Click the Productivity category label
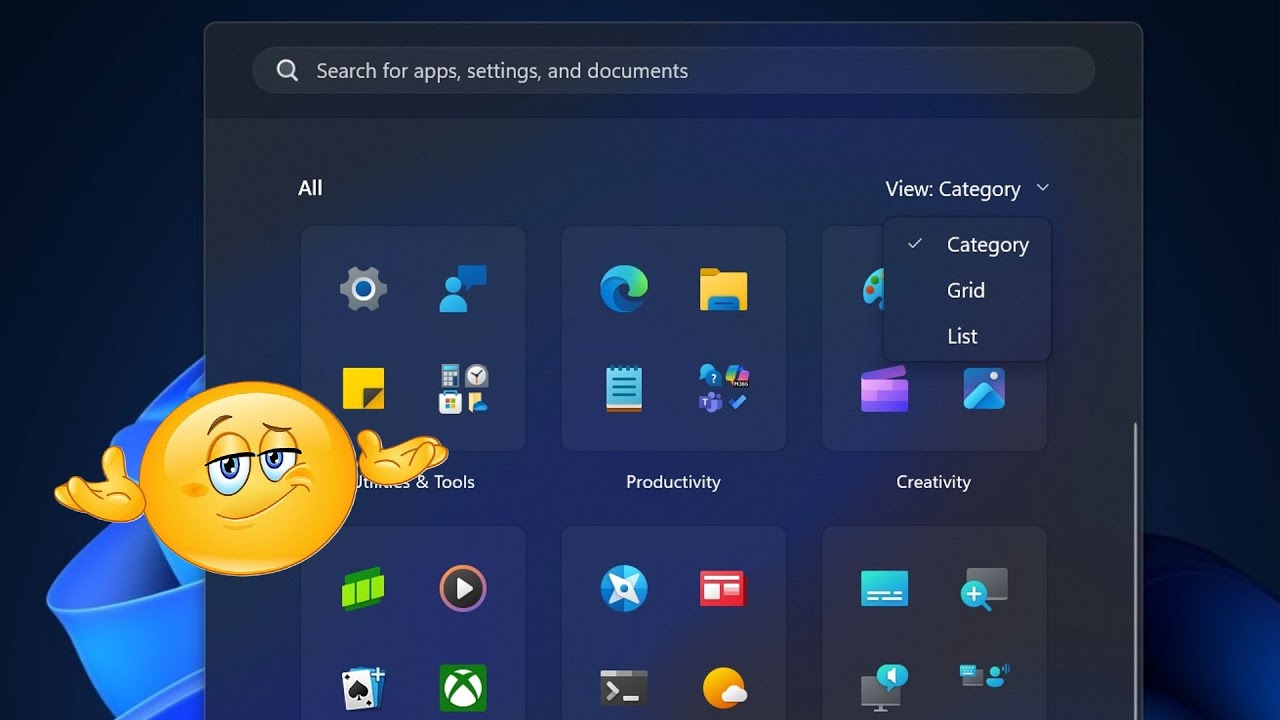The height and width of the screenshot is (720, 1280). click(x=673, y=482)
